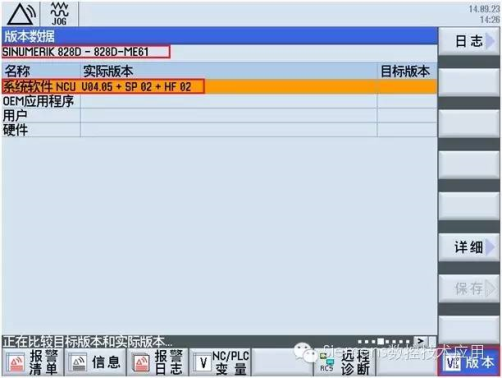Select the 用户 row
Screen dimensions: 502x378
pos(219,116)
